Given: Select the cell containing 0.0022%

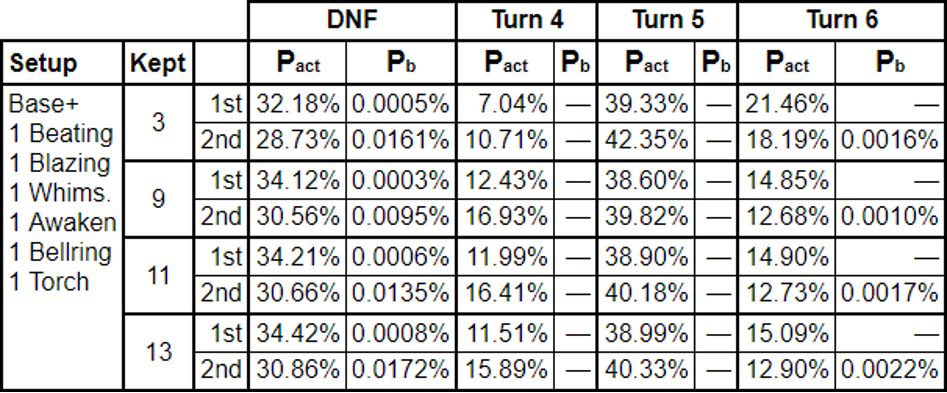Looking at the screenshot, I should [890, 370].
